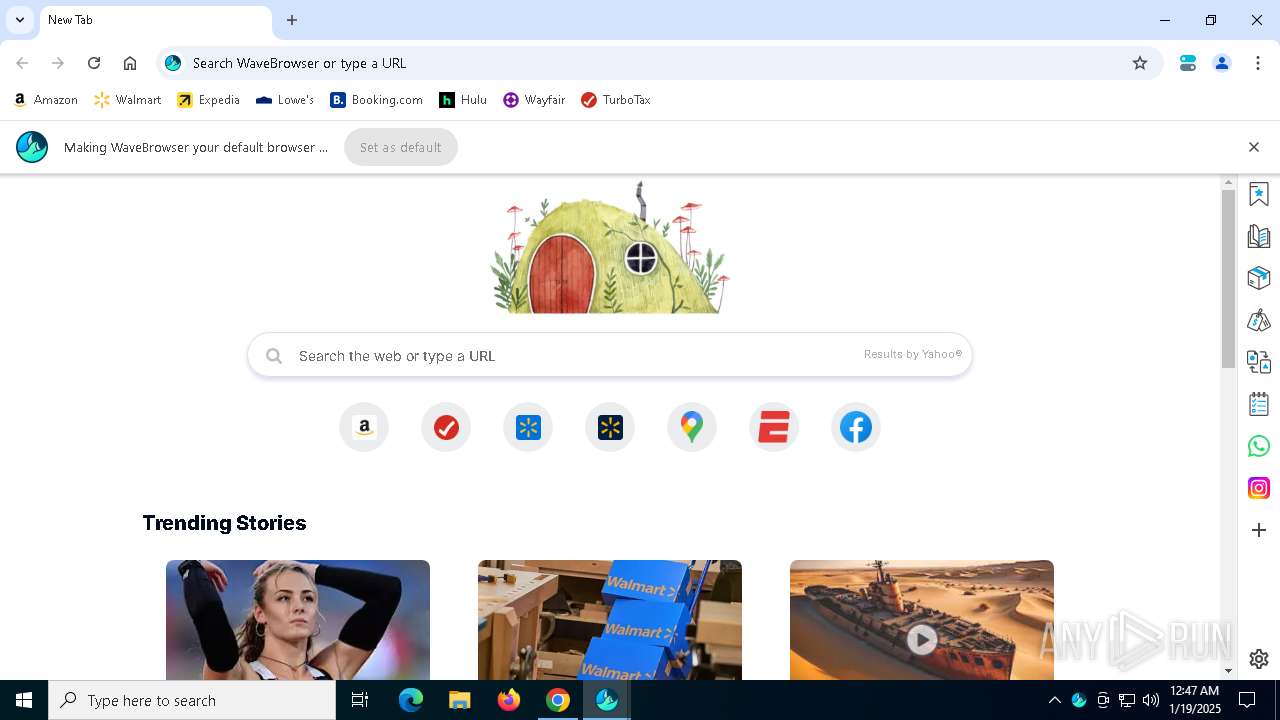Open the Lowe's bookmark
The width and height of the screenshot is (1280, 720).
tap(285, 100)
